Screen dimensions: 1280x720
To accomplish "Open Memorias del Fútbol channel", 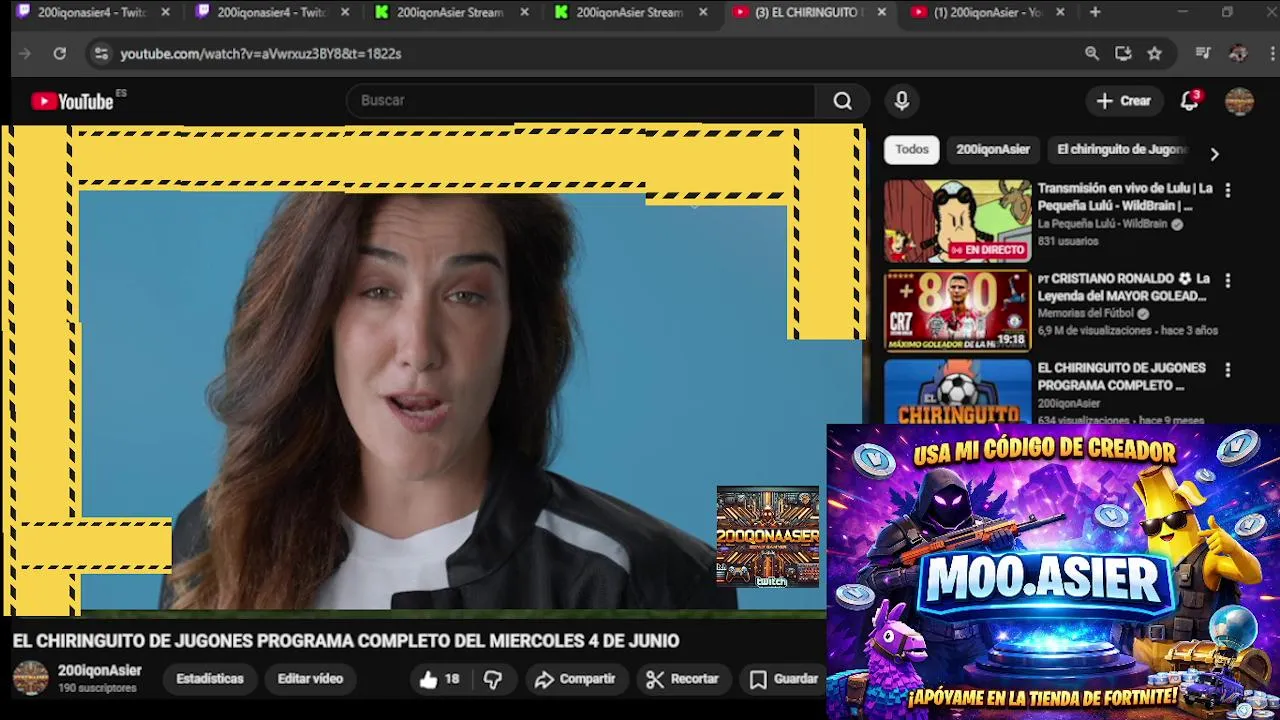I will coord(1085,313).
